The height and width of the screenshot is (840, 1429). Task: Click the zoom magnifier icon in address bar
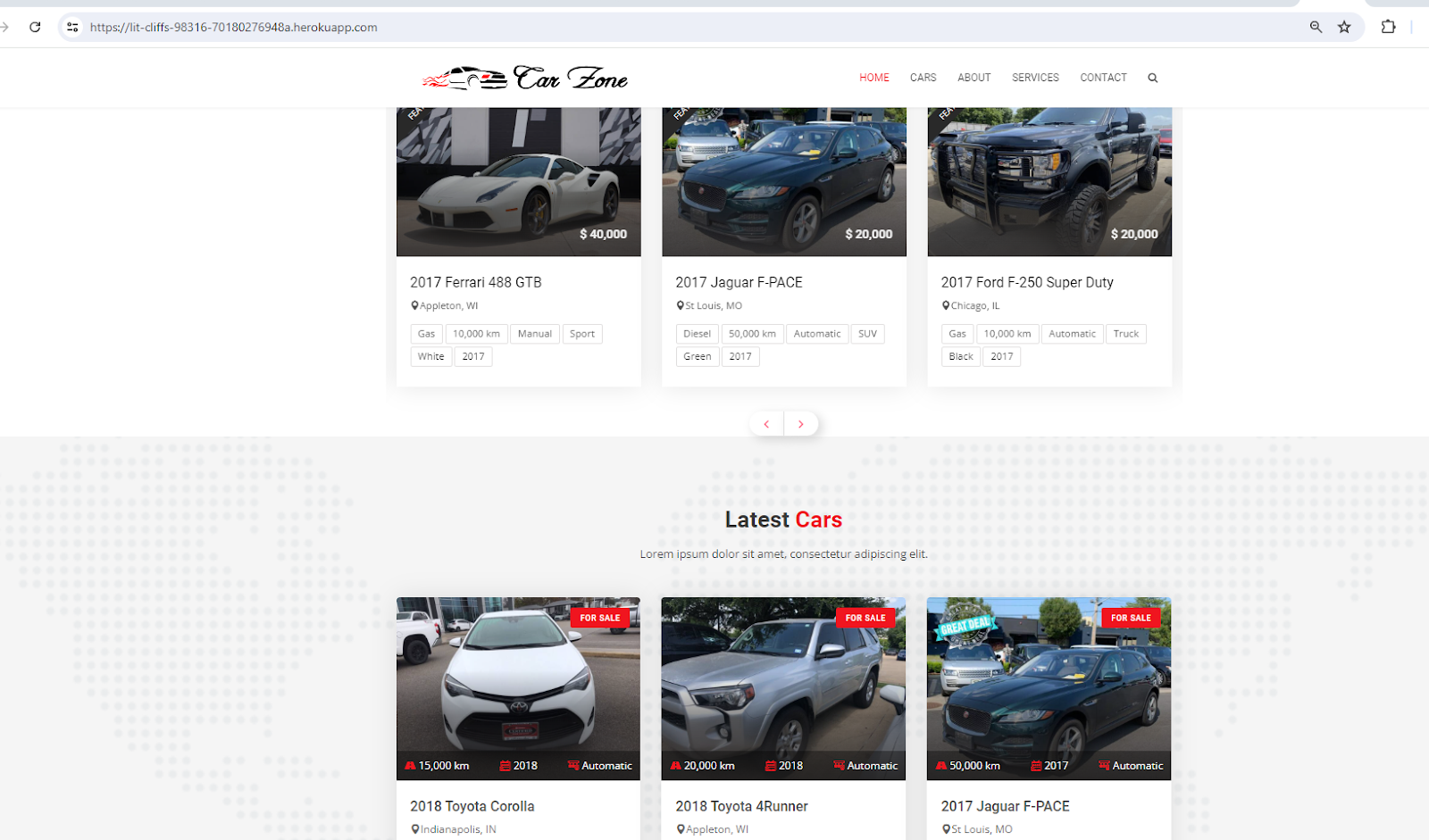1316,27
